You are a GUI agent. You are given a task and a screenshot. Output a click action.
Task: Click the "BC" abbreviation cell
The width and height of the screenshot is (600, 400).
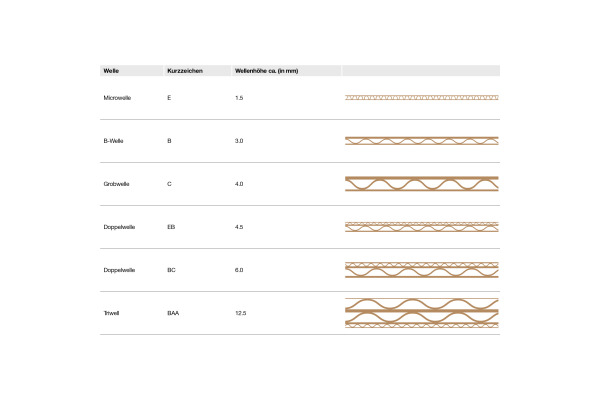(172, 270)
